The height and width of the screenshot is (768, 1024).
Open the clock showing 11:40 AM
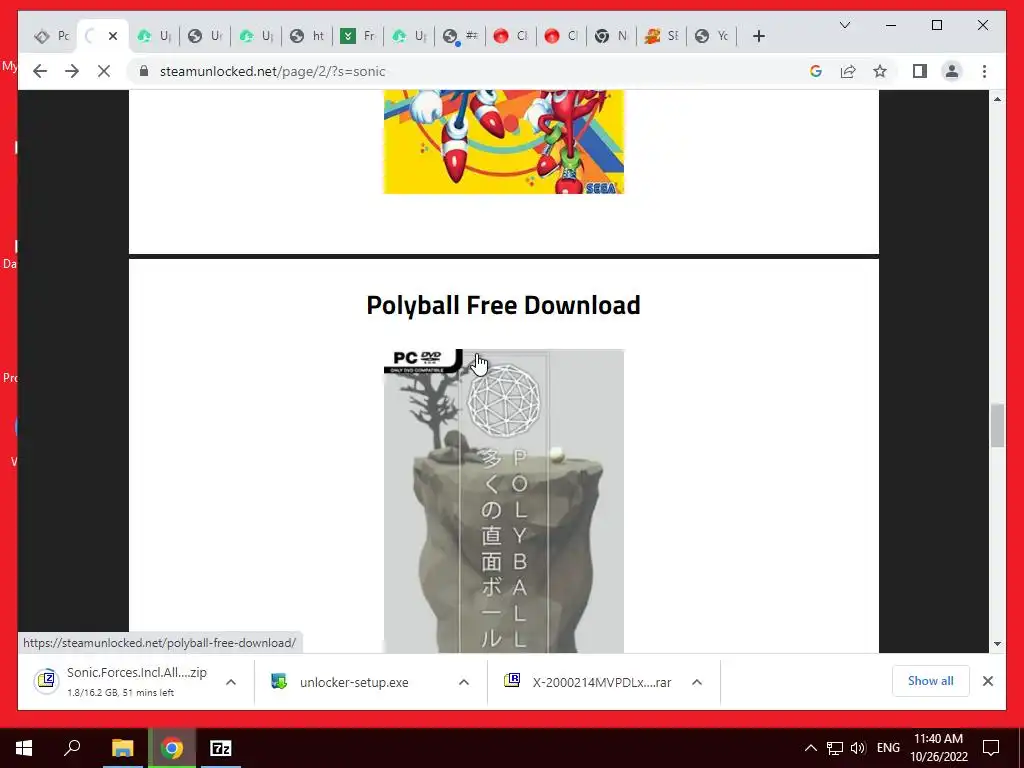click(938, 748)
